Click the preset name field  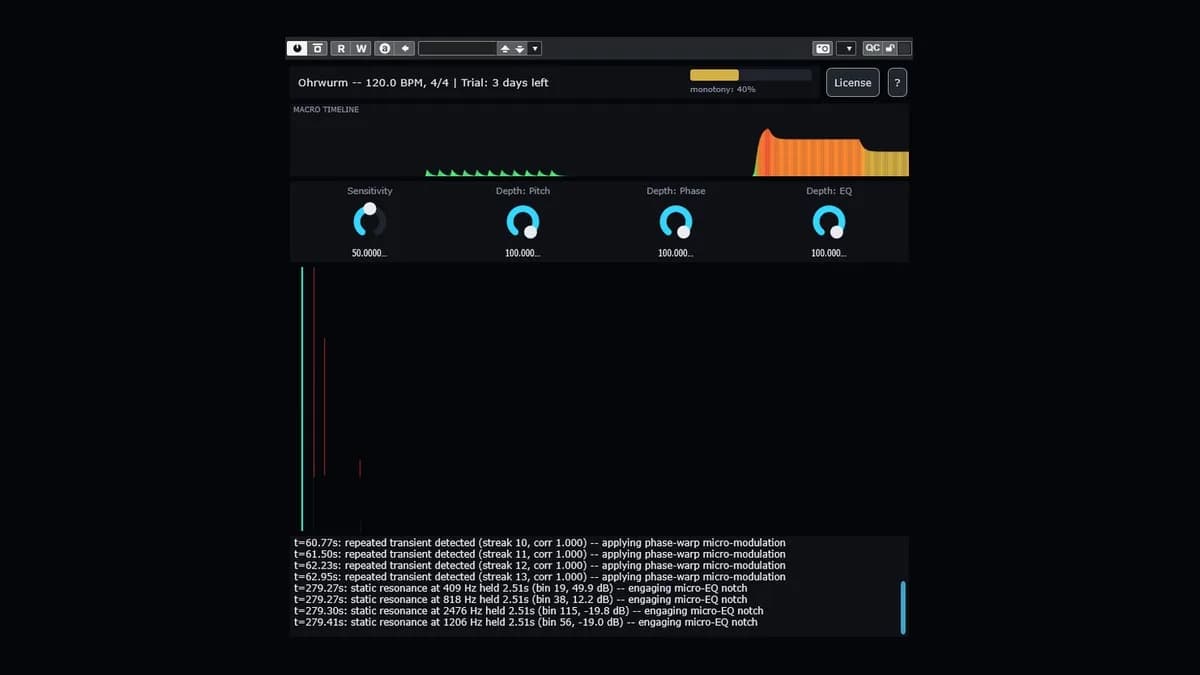(x=457, y=48)
